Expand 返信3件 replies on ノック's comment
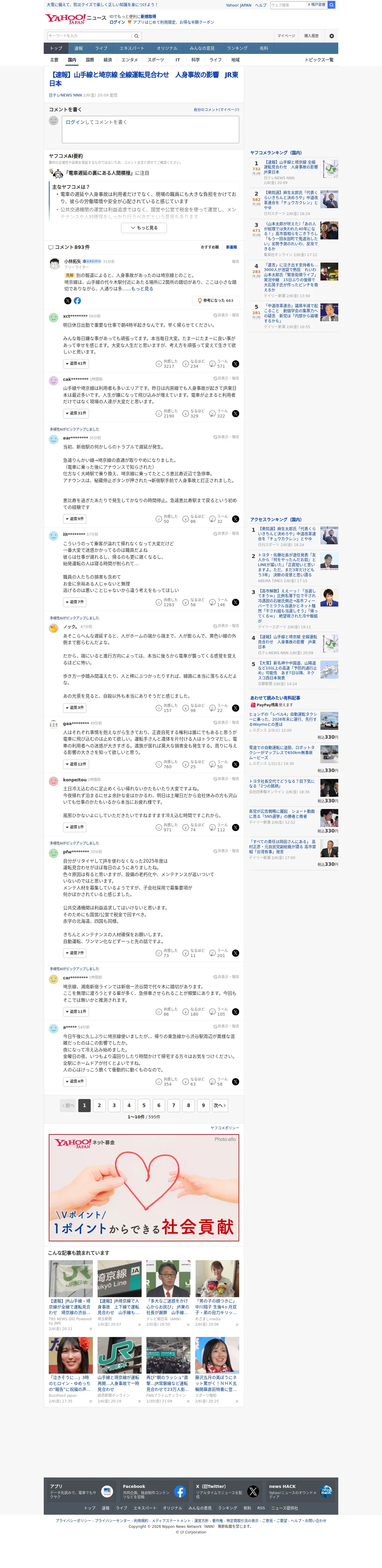 point(74,707)
